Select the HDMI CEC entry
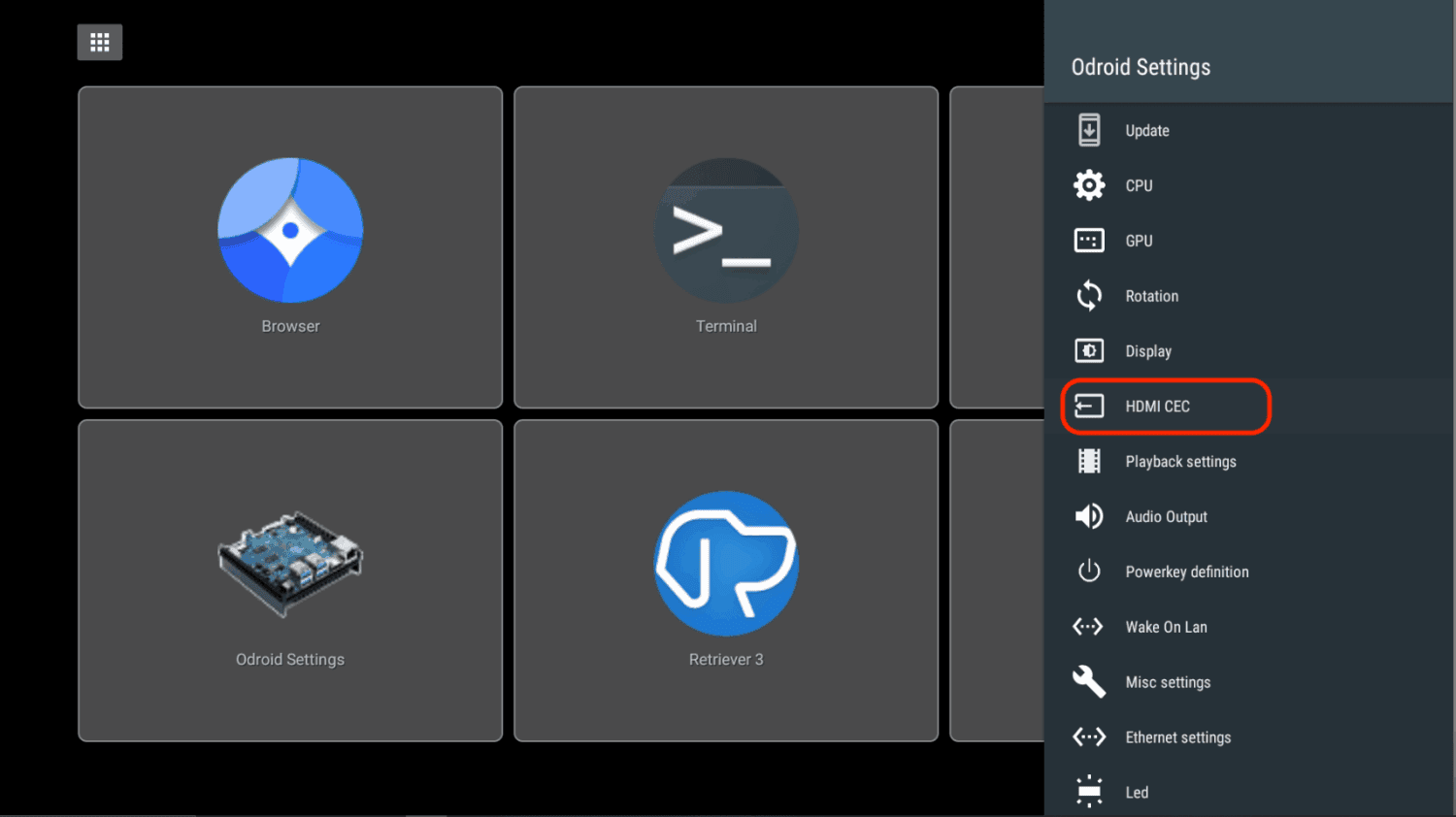1456x817 pixels. (x=1250, y=407)
